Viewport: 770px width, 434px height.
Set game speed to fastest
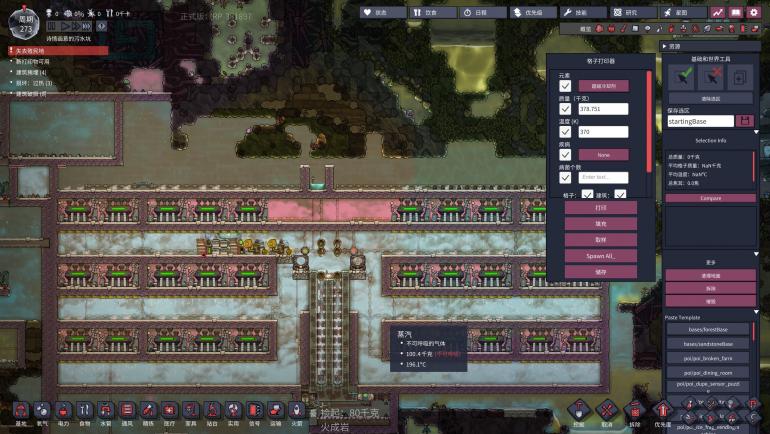pyautogui.click(x=87, y=26)
